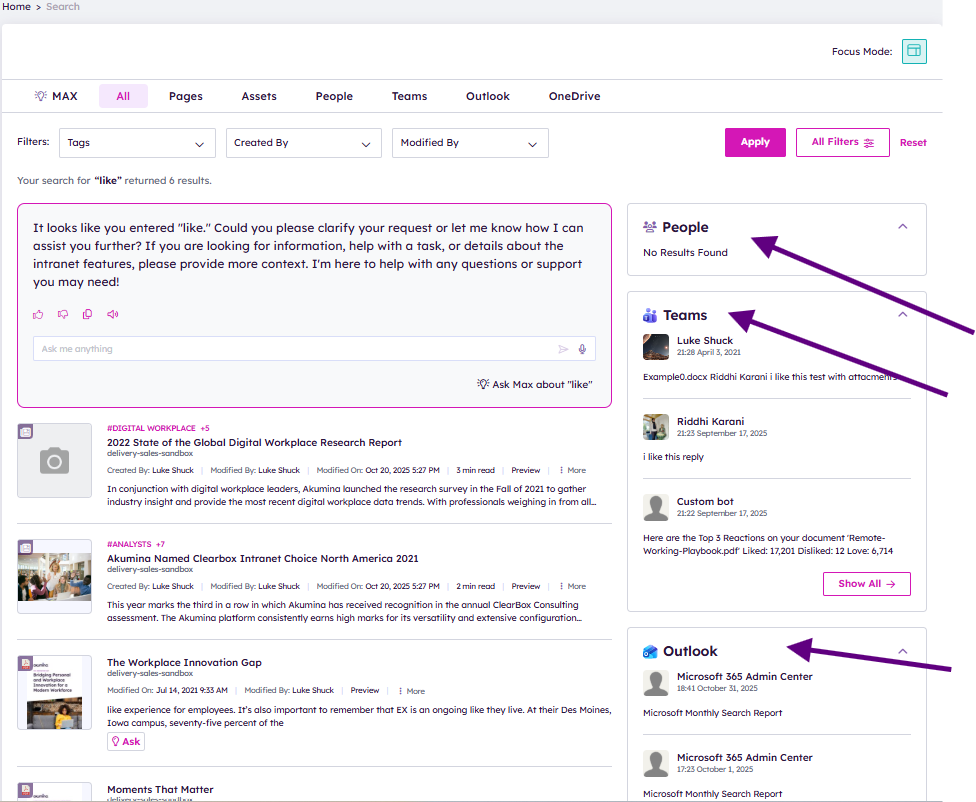Viewport: 976px width, 802px height.
Task: Open the Tags filter dropdown
Action: 137,143
